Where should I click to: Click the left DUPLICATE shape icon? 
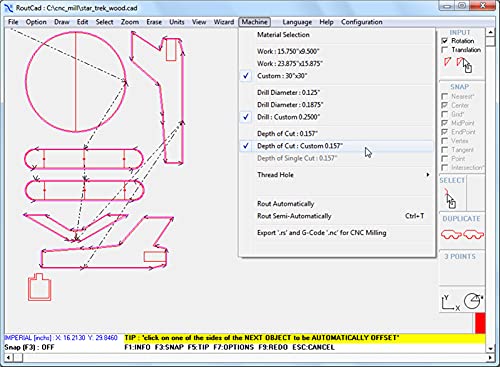(x=451, y=235)
